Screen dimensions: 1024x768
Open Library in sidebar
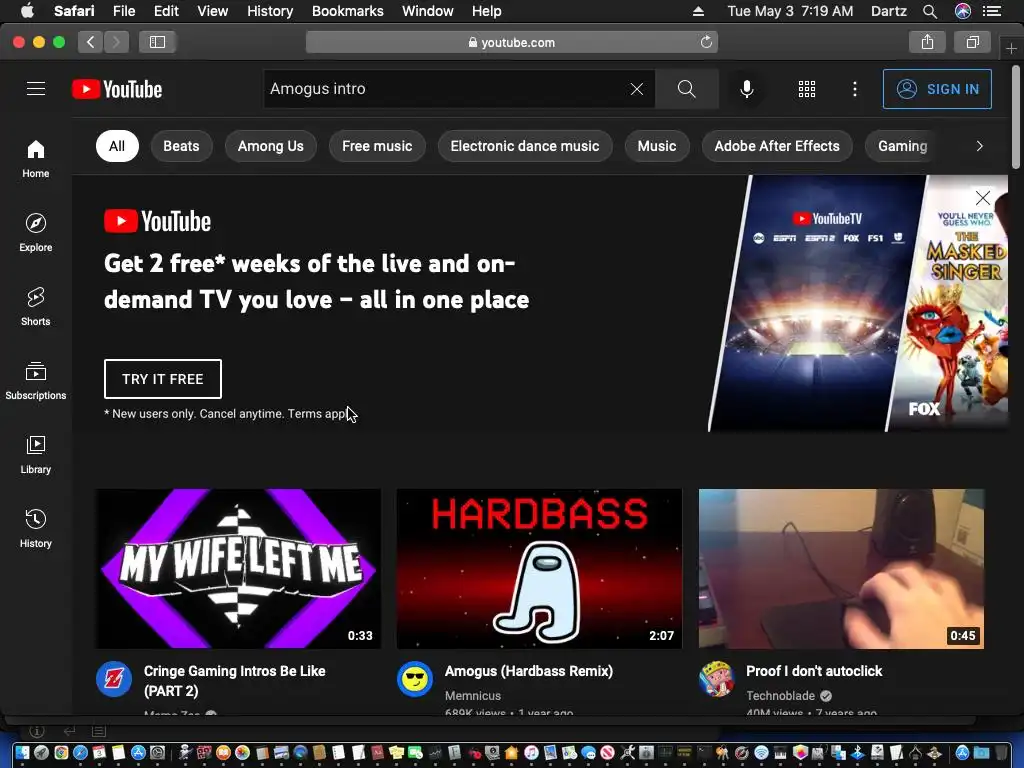36,455
